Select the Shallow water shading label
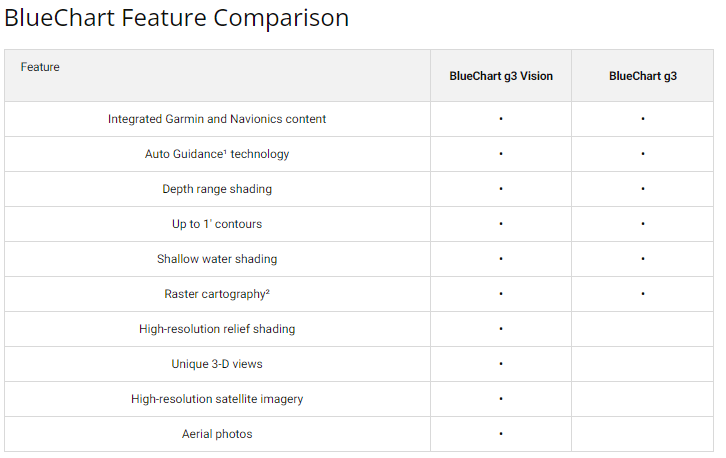The image size is (726, 458). (217, 259)
